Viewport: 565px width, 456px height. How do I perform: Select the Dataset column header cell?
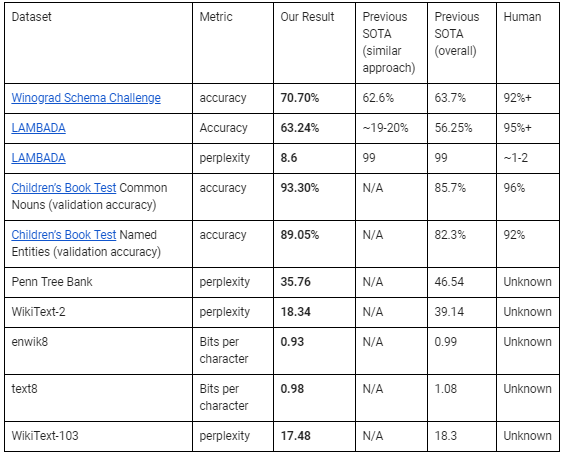click(x=98, y=43)
